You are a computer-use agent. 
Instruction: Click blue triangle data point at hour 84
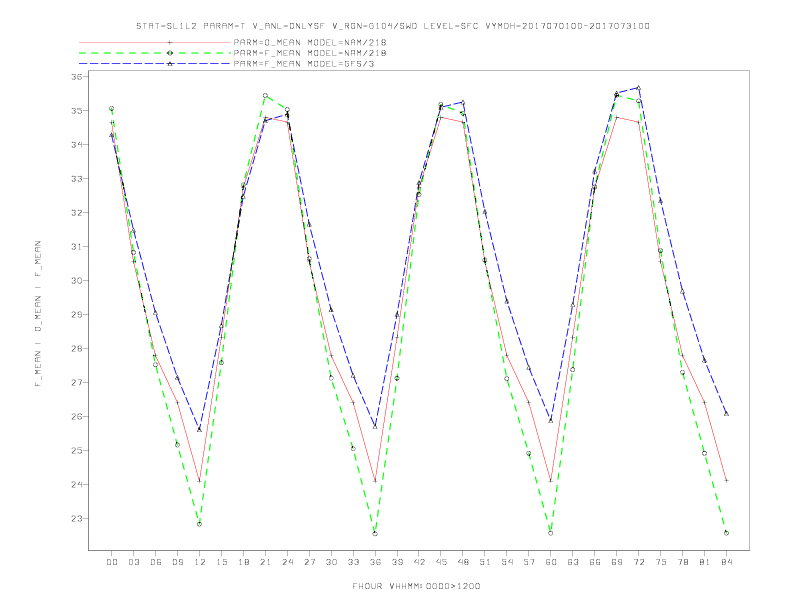coord(726,414)
